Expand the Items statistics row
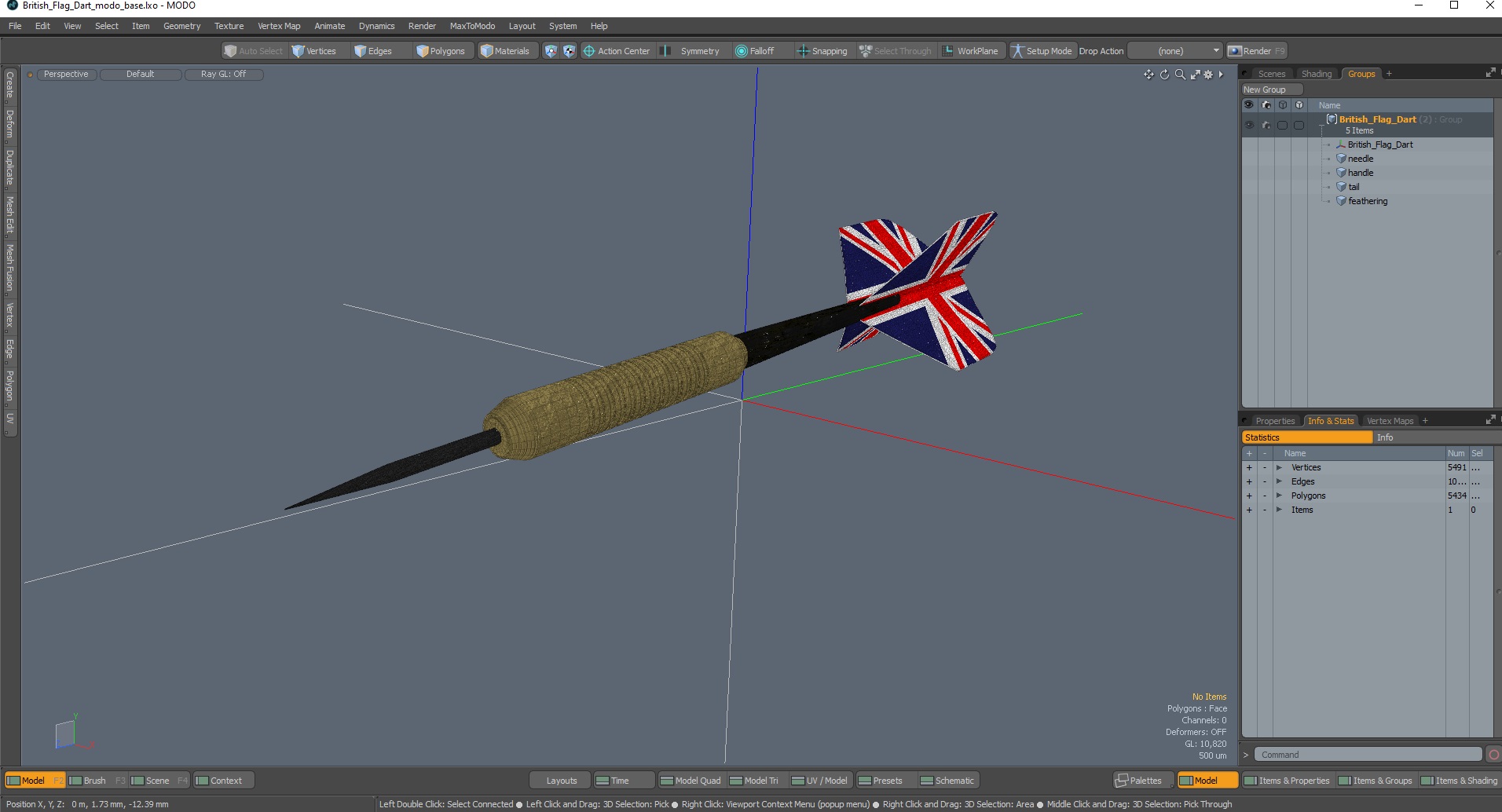The height and width of the screenshot is (812, 1502). tap(1279, 510)
